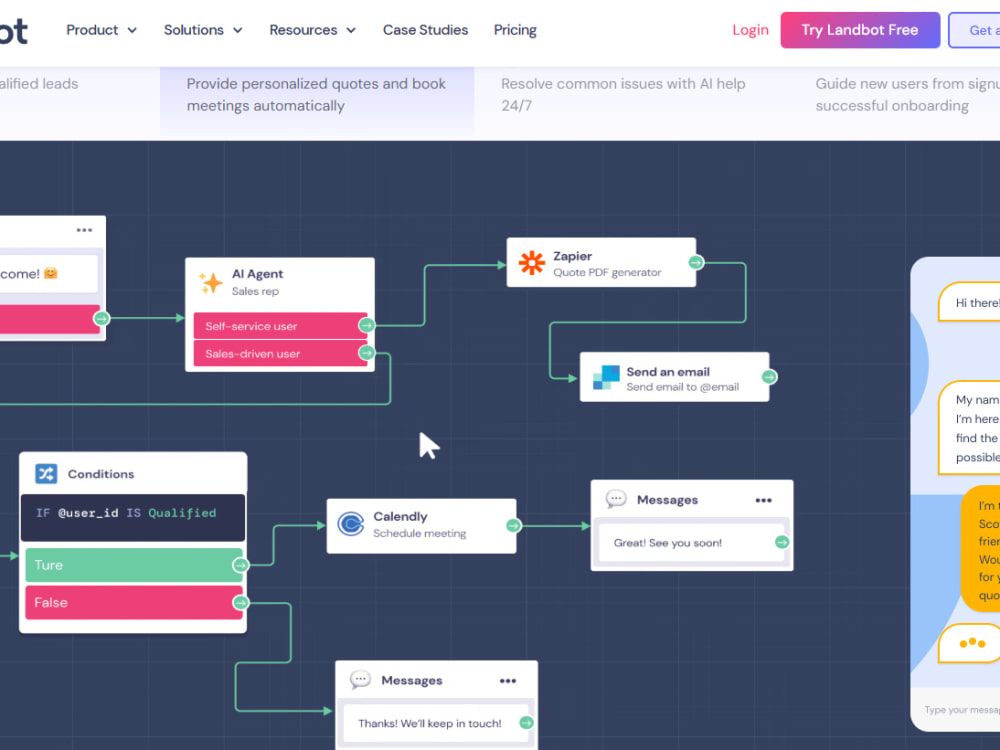Click the Hi there chat bubble
The image size is (1000, 750).
(x=969, y=302)
